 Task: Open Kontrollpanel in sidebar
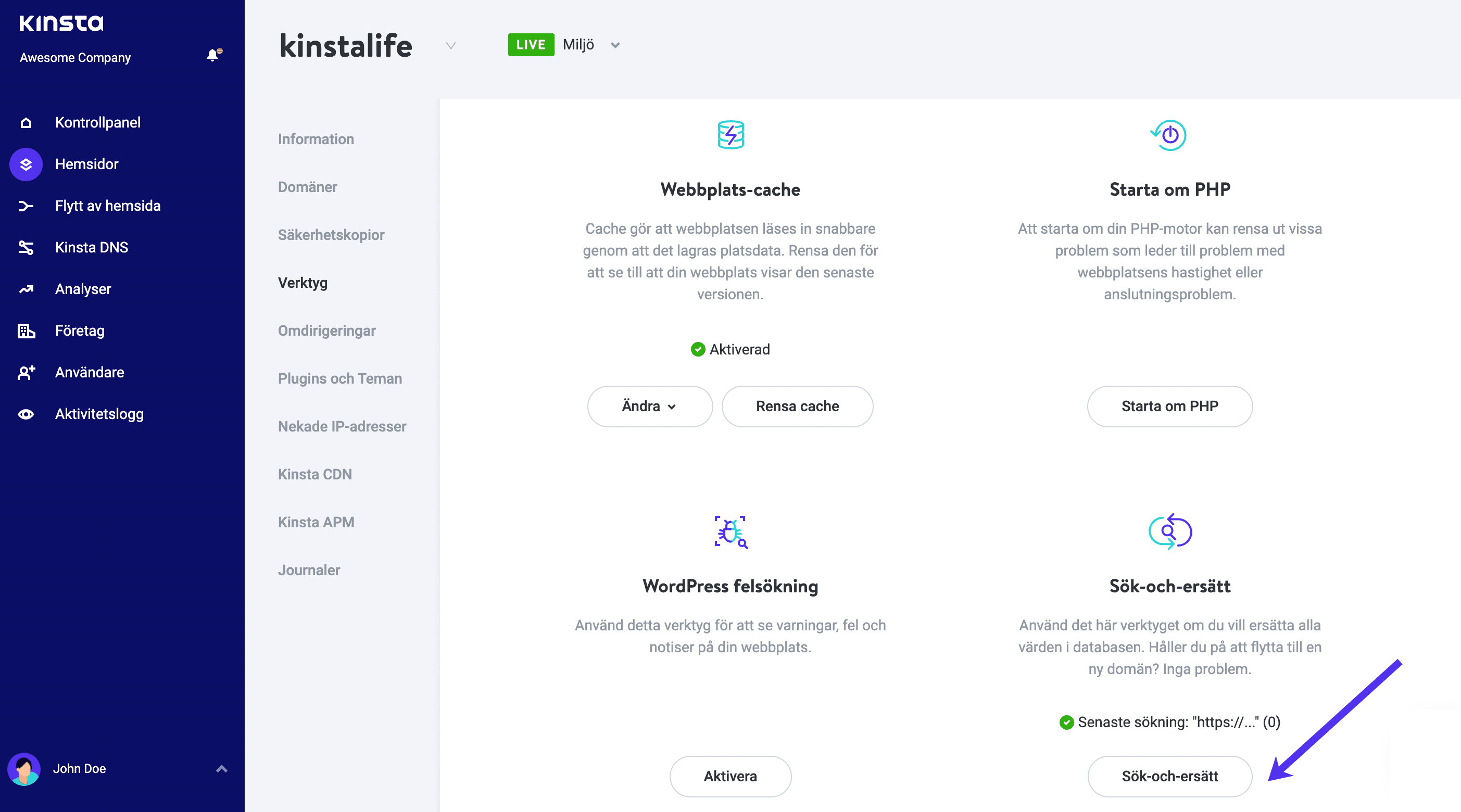(x=97, y=122)
